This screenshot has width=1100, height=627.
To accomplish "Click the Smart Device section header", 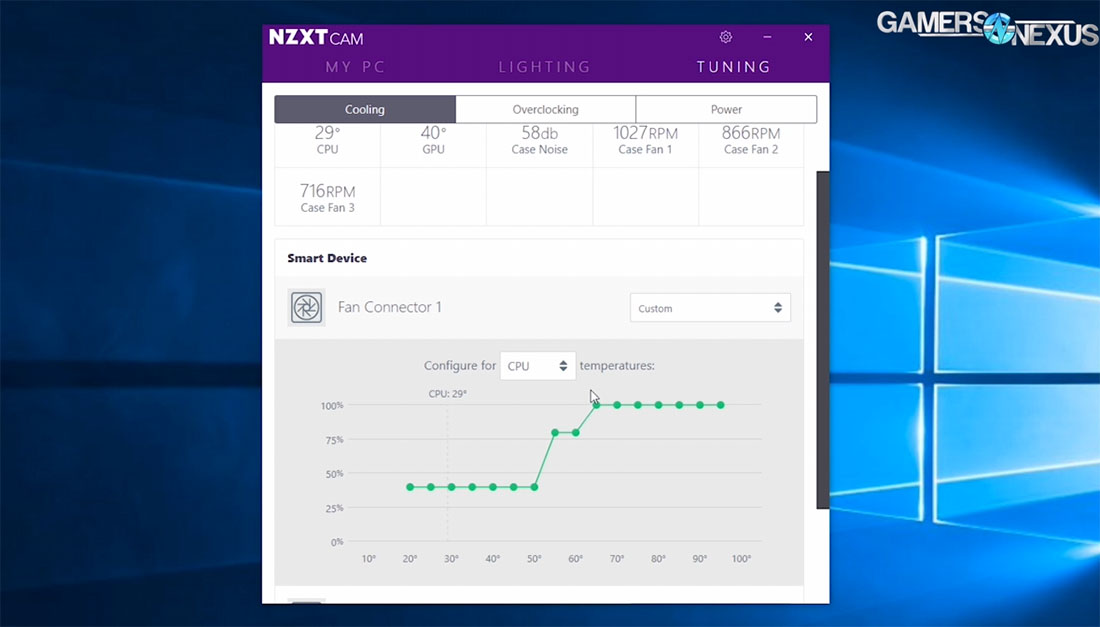I will pyautogui.click(x=327, y=257).
